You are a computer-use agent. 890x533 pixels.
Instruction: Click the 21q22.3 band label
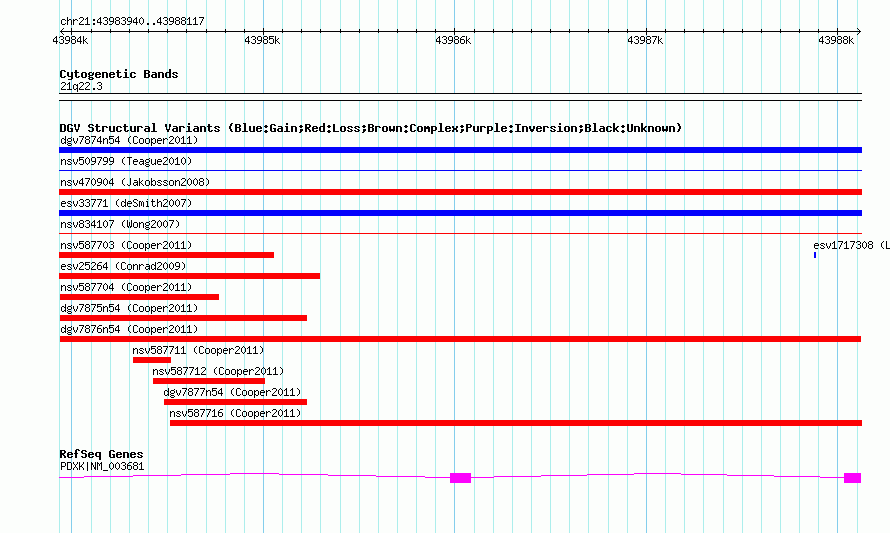[81, 86]
